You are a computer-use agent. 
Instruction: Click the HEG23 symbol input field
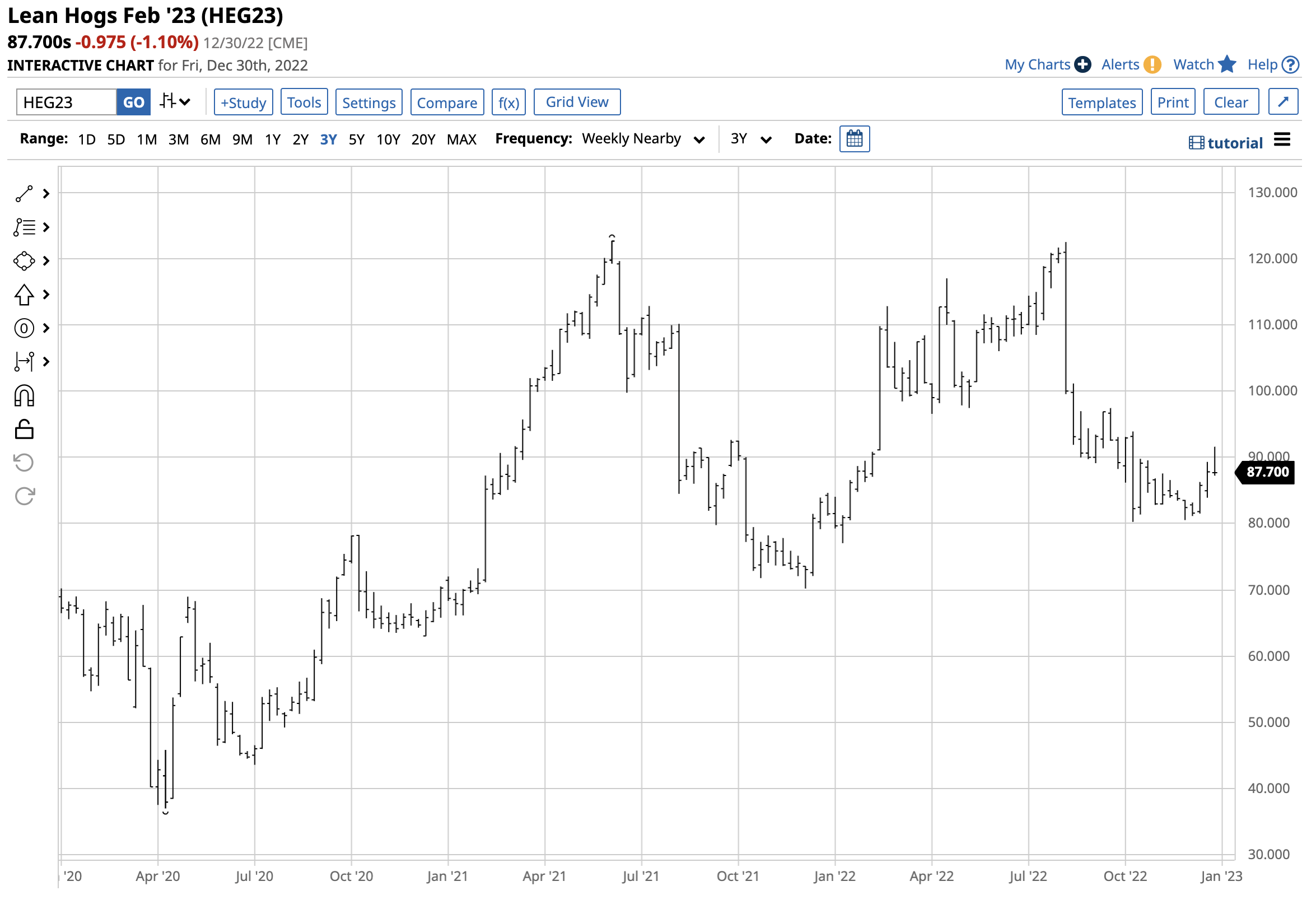pyautogui.click(x=67, y=102)
